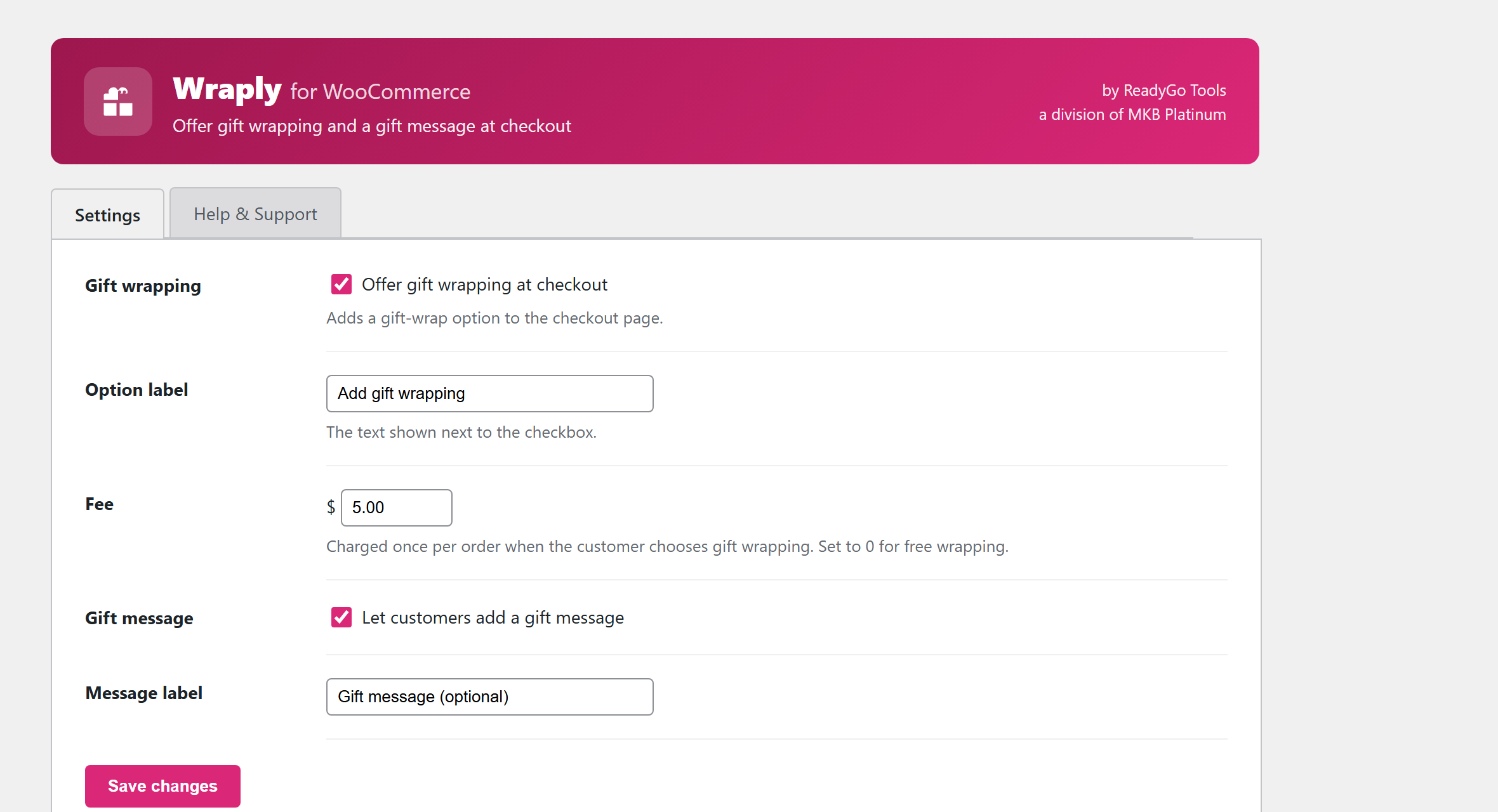Screen dimensions: 1498x812
Task: Click 'for WooCommerce' header text
Action: pyautogui.click(x=380, y=91)
